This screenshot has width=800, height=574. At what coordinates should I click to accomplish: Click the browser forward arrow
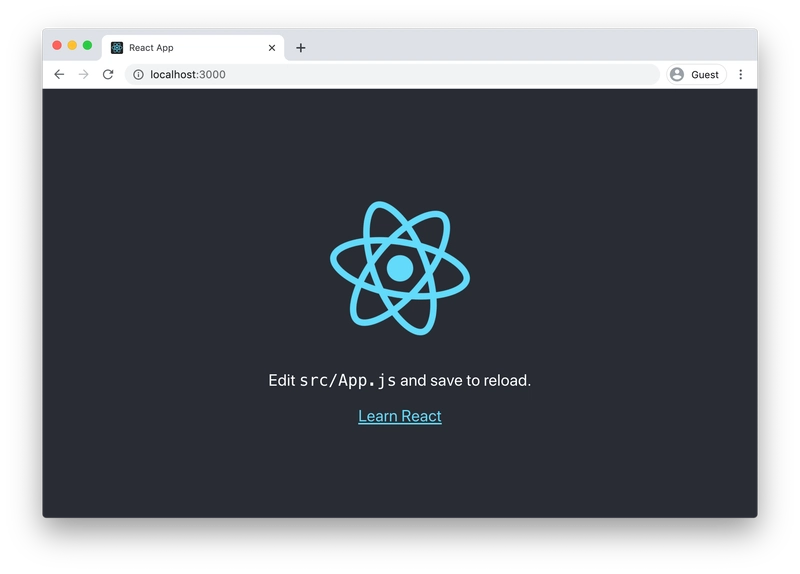[84, 74]
